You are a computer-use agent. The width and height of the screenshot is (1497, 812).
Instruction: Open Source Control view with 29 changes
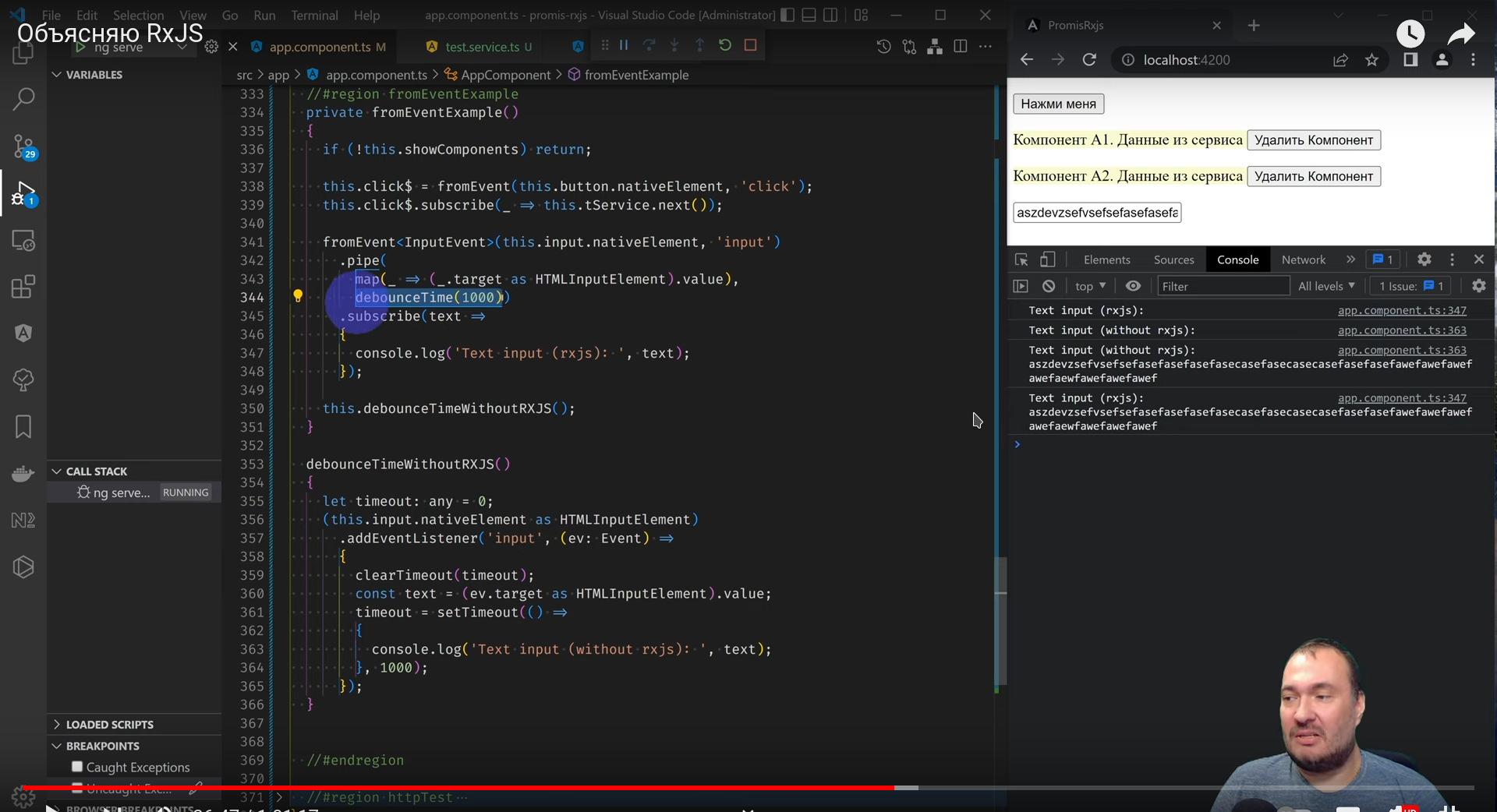tap(23, 147)
